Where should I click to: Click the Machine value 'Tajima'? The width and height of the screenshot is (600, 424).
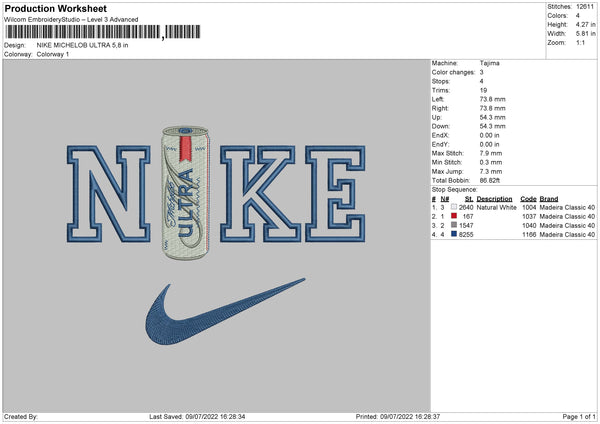489,63
